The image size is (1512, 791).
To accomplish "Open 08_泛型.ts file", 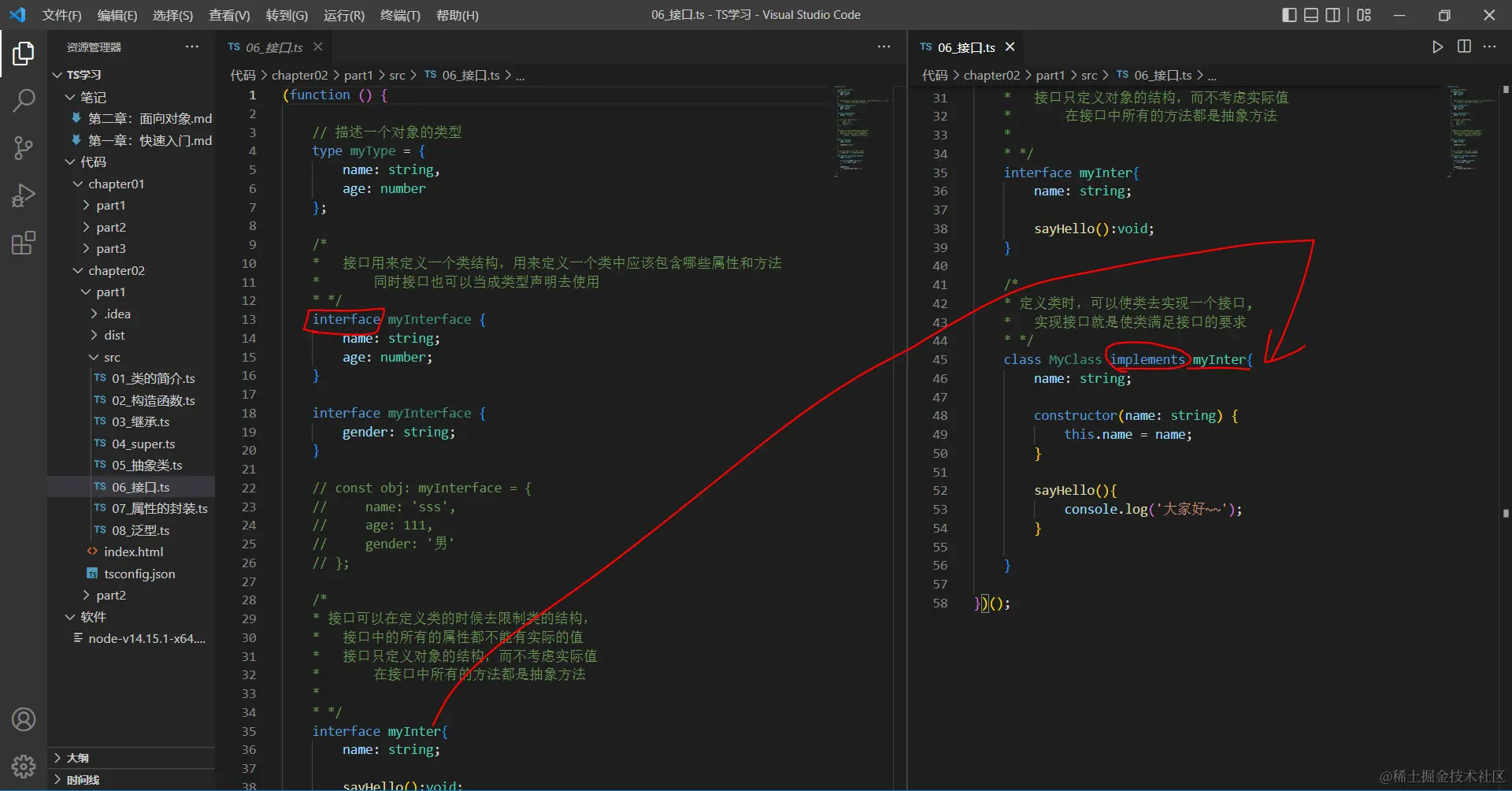I will click(x=131, y=530).
